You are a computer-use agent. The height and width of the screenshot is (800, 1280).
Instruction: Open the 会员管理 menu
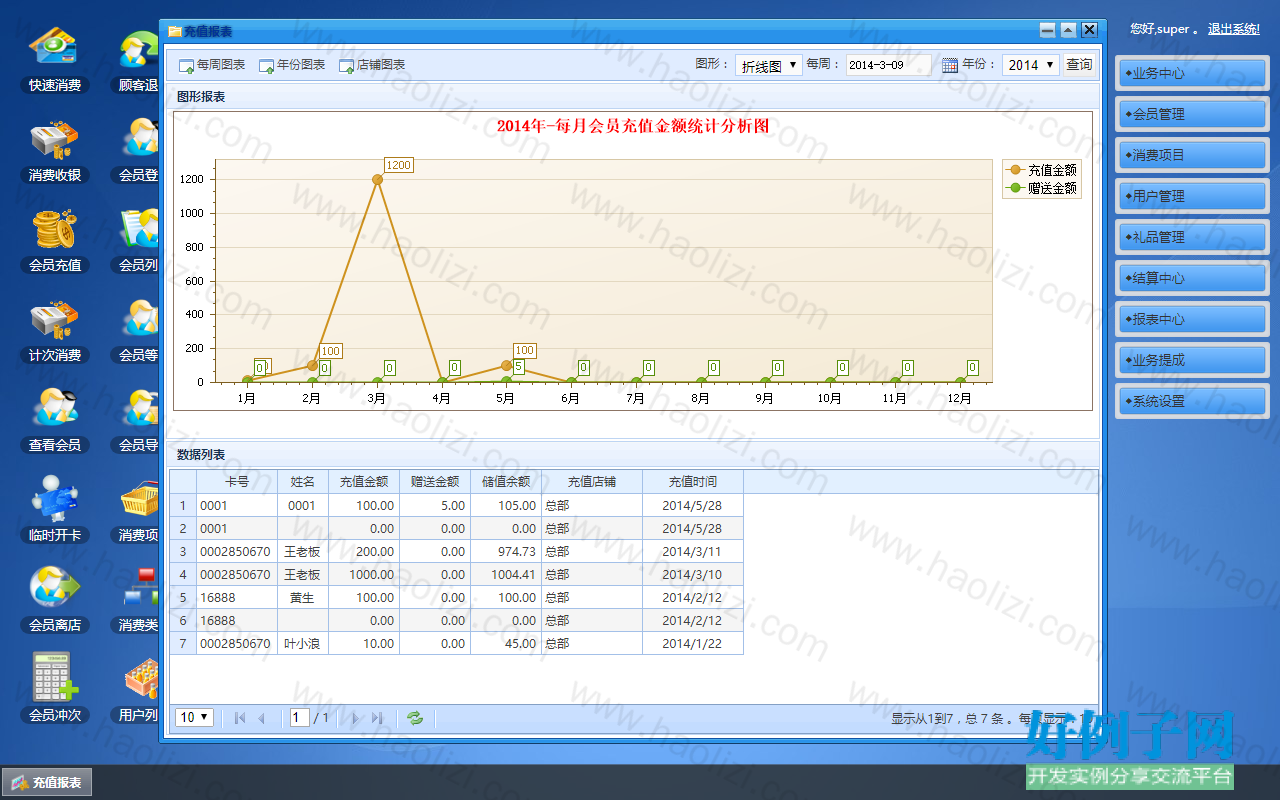click(1192, 114)
